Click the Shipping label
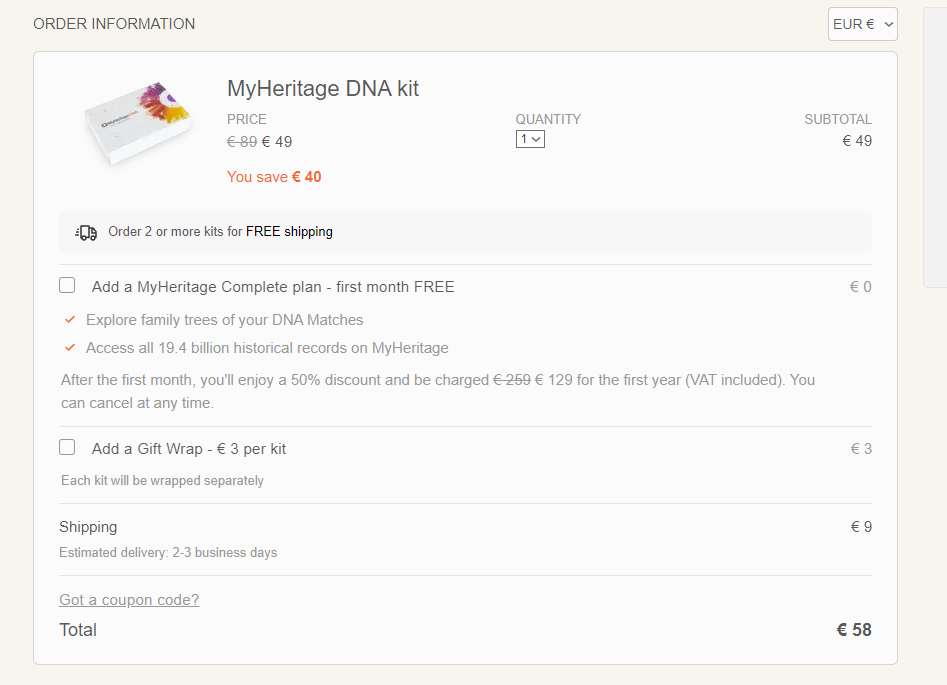The width and height of the screenshot is (947, 685). click(88, 527)
